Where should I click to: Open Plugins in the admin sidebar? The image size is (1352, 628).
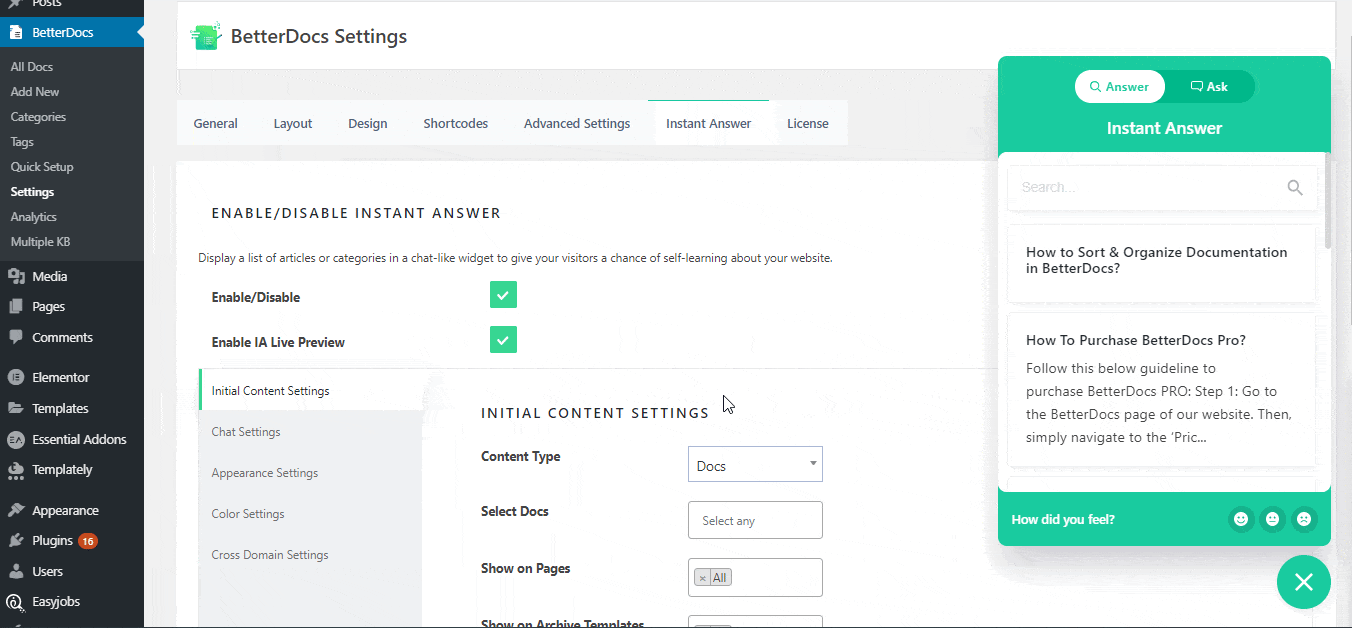click(x=52, y=540)
